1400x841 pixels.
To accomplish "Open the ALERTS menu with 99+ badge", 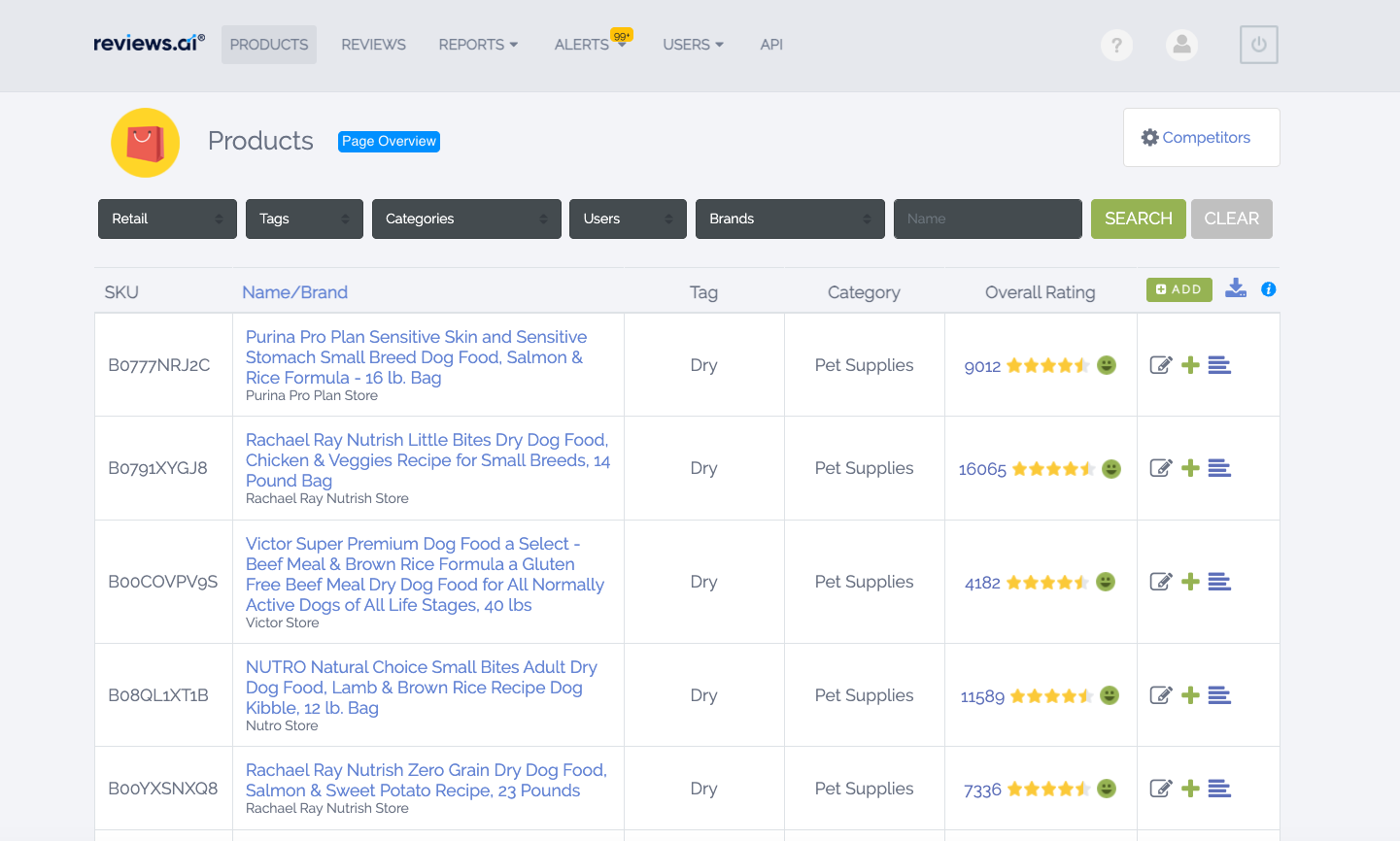I will [587, 45].
